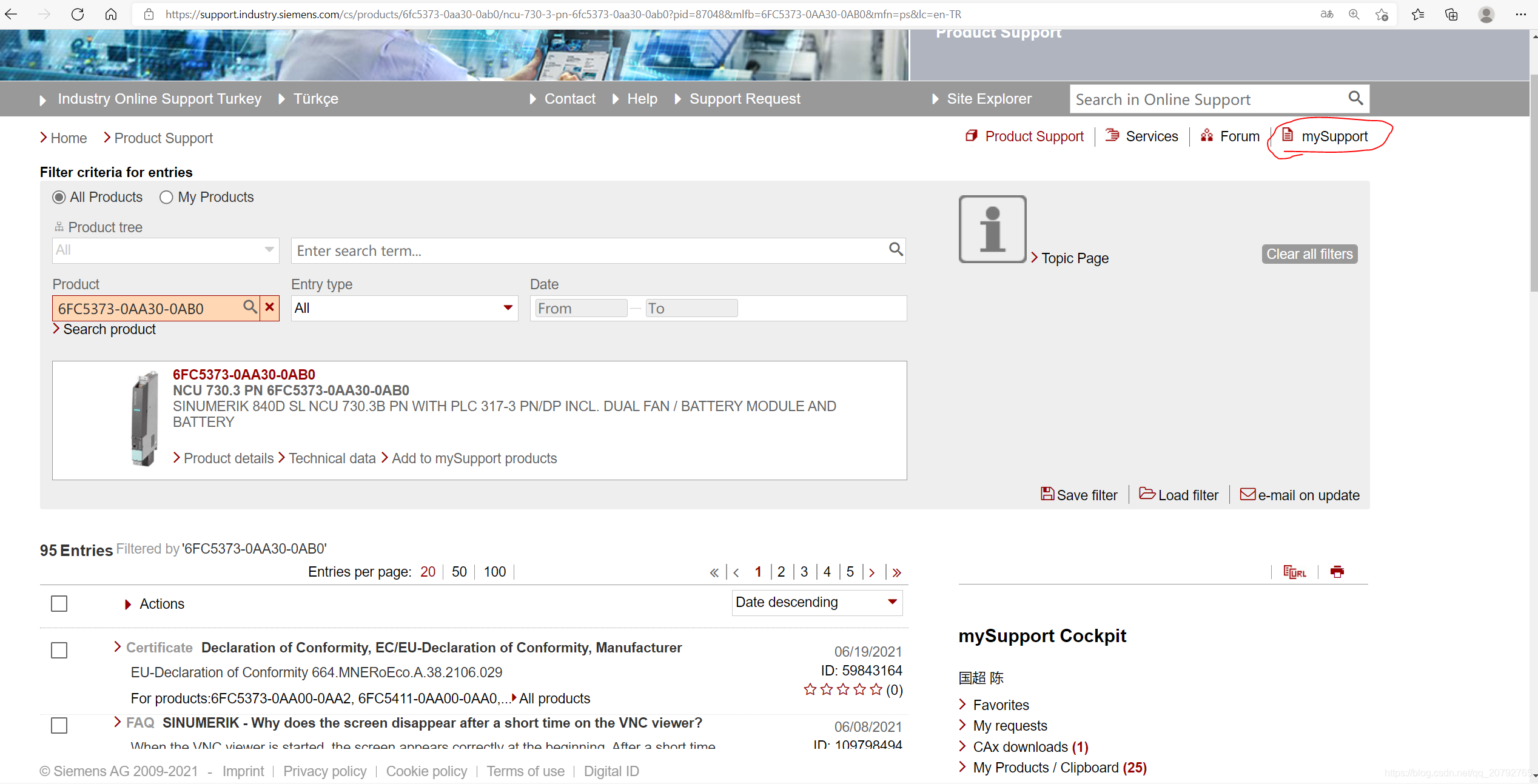Image resolution: width=1538 pixels, height=784 pixels.
Task: Open the Date descending sort dropdown
Action: (x=817, y=603)
